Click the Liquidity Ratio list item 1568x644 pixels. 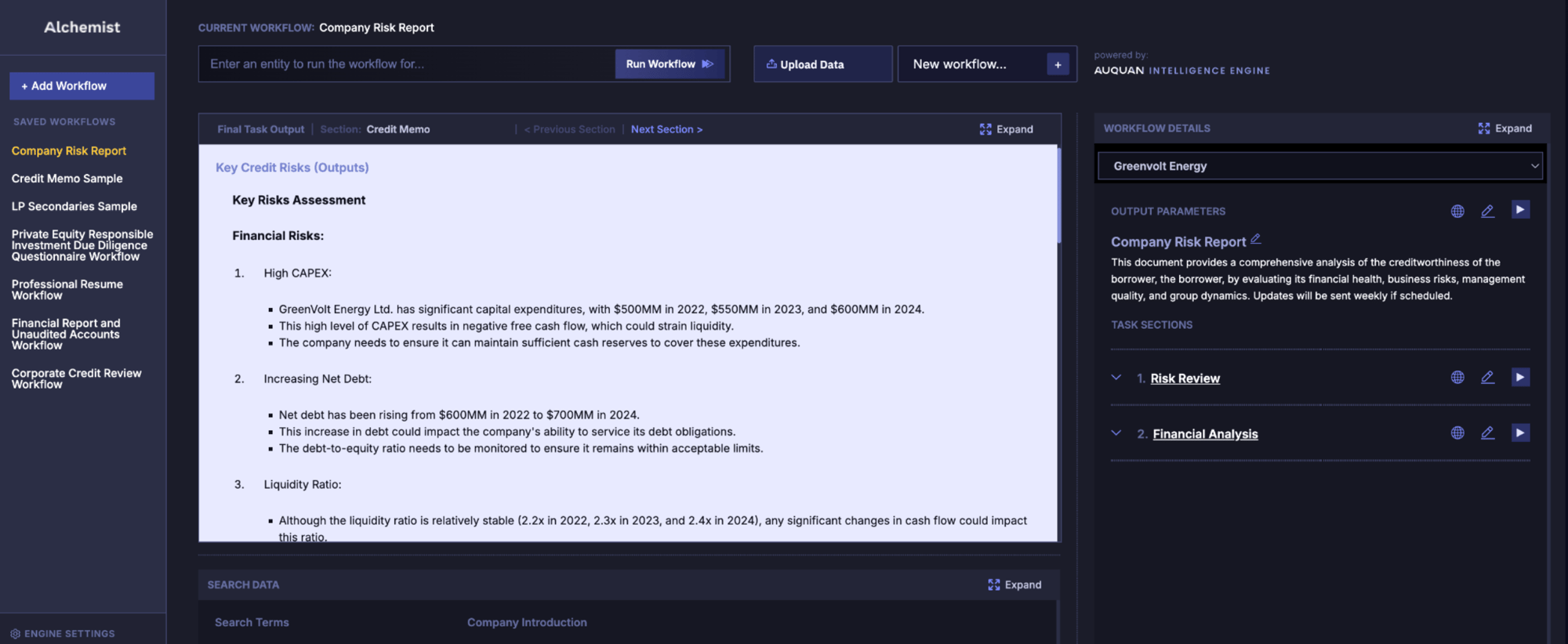coord(303,484)
